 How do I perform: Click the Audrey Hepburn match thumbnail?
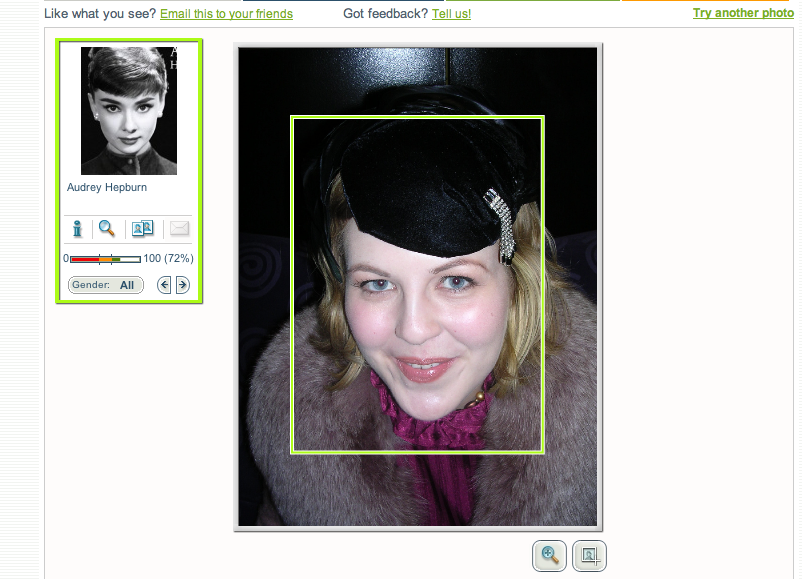pyautogui.click(x=128, y=110)
